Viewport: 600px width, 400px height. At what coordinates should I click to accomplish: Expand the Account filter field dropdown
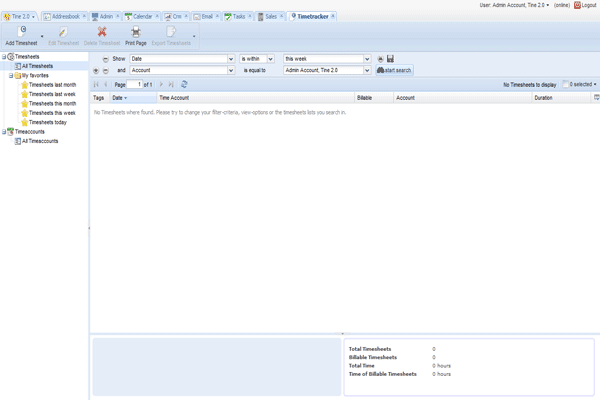point(231,71)
